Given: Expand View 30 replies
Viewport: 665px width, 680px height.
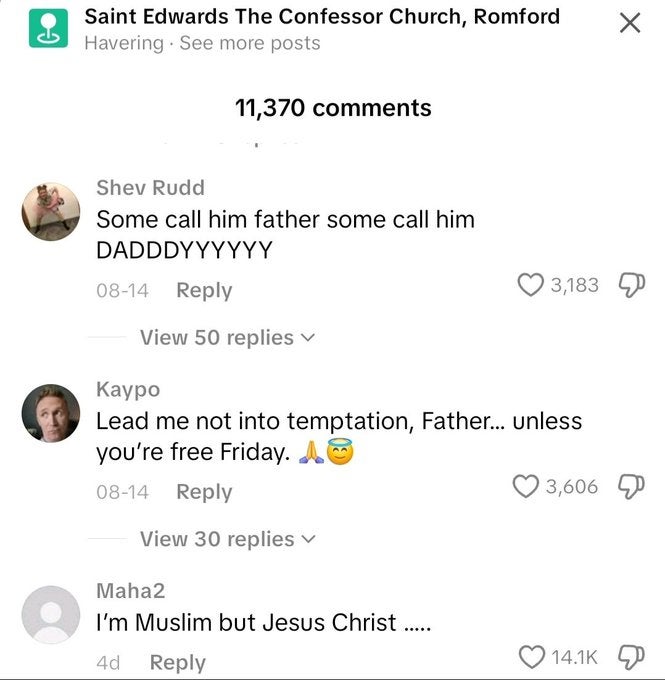Looking at the screenshot, I should coord(227,539).
